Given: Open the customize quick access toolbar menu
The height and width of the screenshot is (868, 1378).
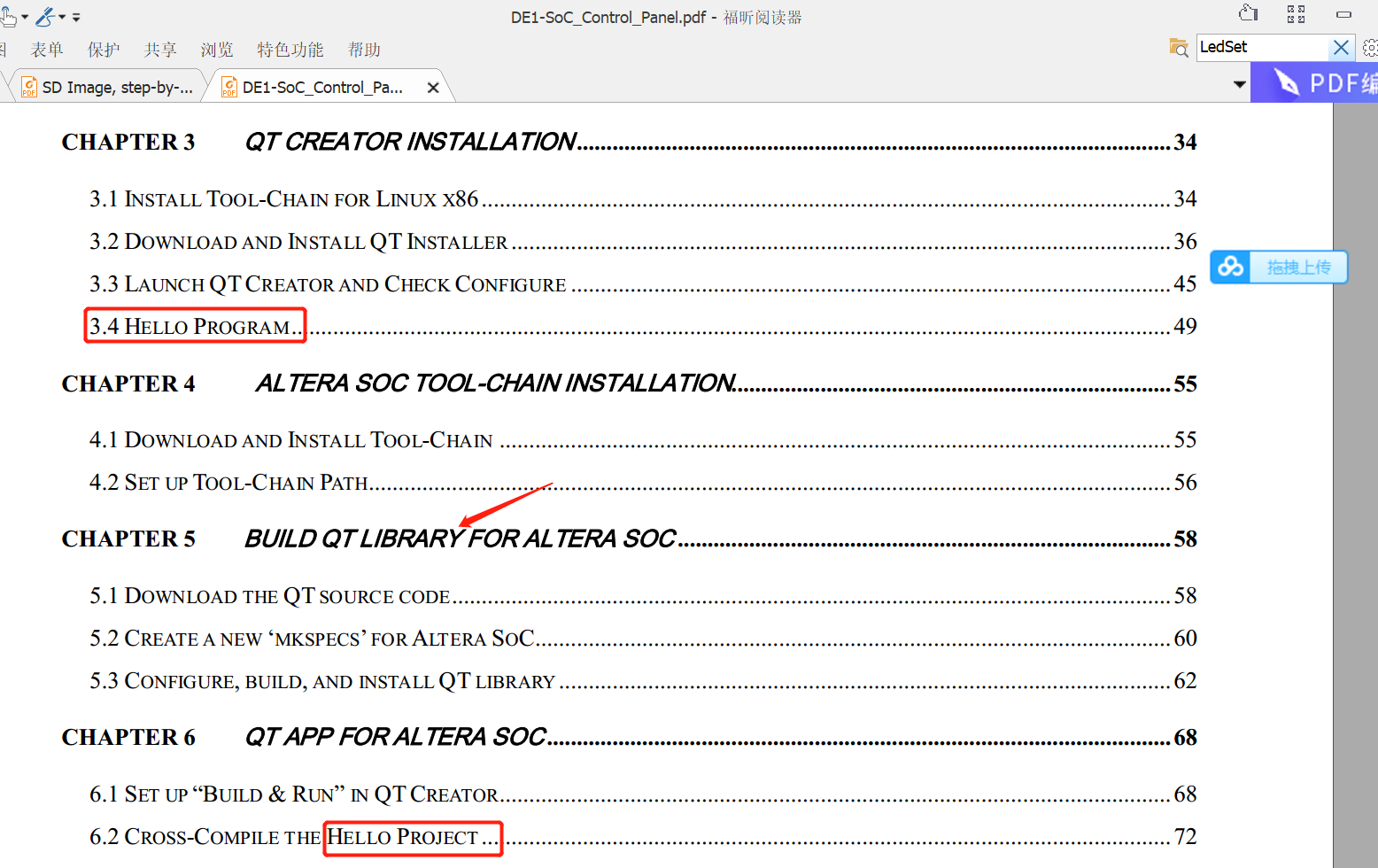Looking at the screenshot, I should pyautogui.click(x=76, y=17).
